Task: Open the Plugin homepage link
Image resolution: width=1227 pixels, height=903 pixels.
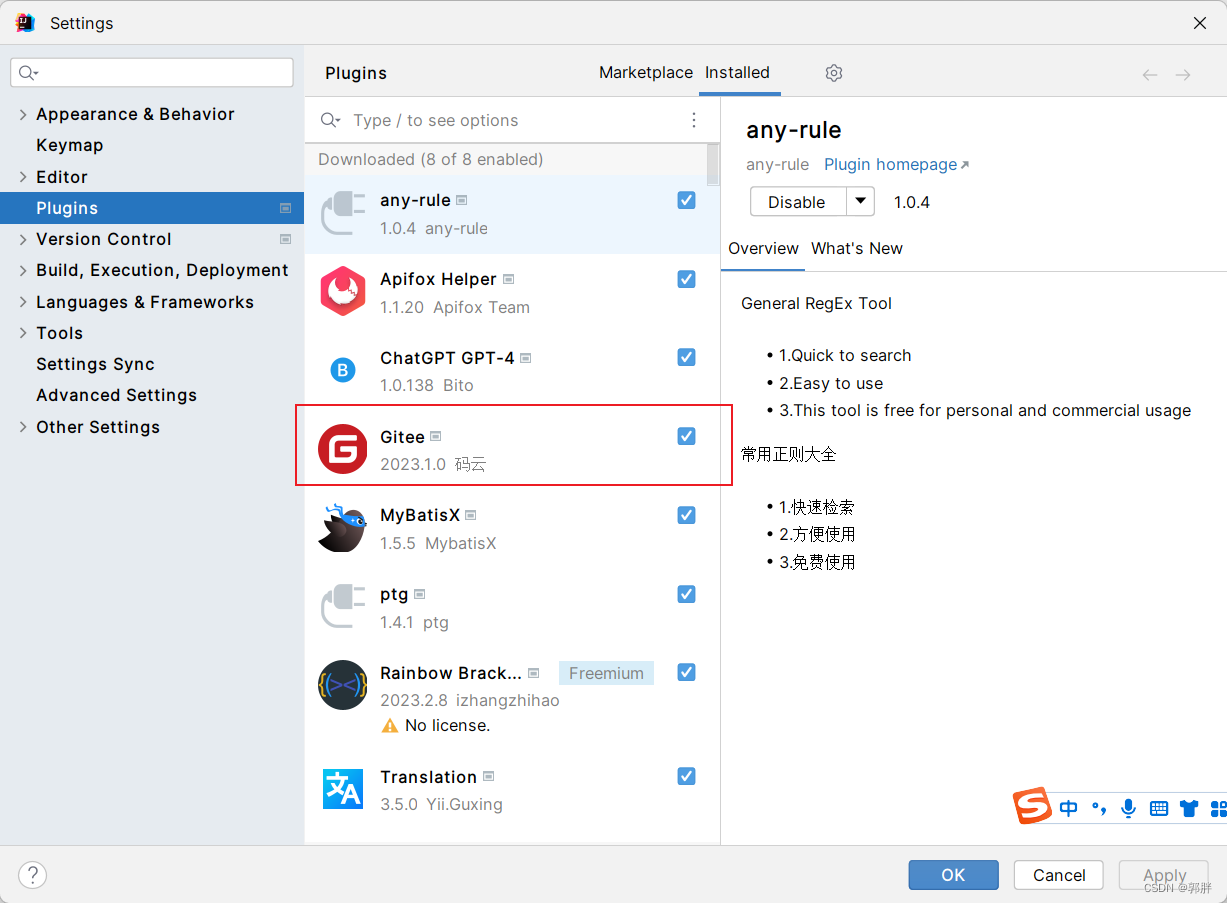Action: tap(896, 165)
